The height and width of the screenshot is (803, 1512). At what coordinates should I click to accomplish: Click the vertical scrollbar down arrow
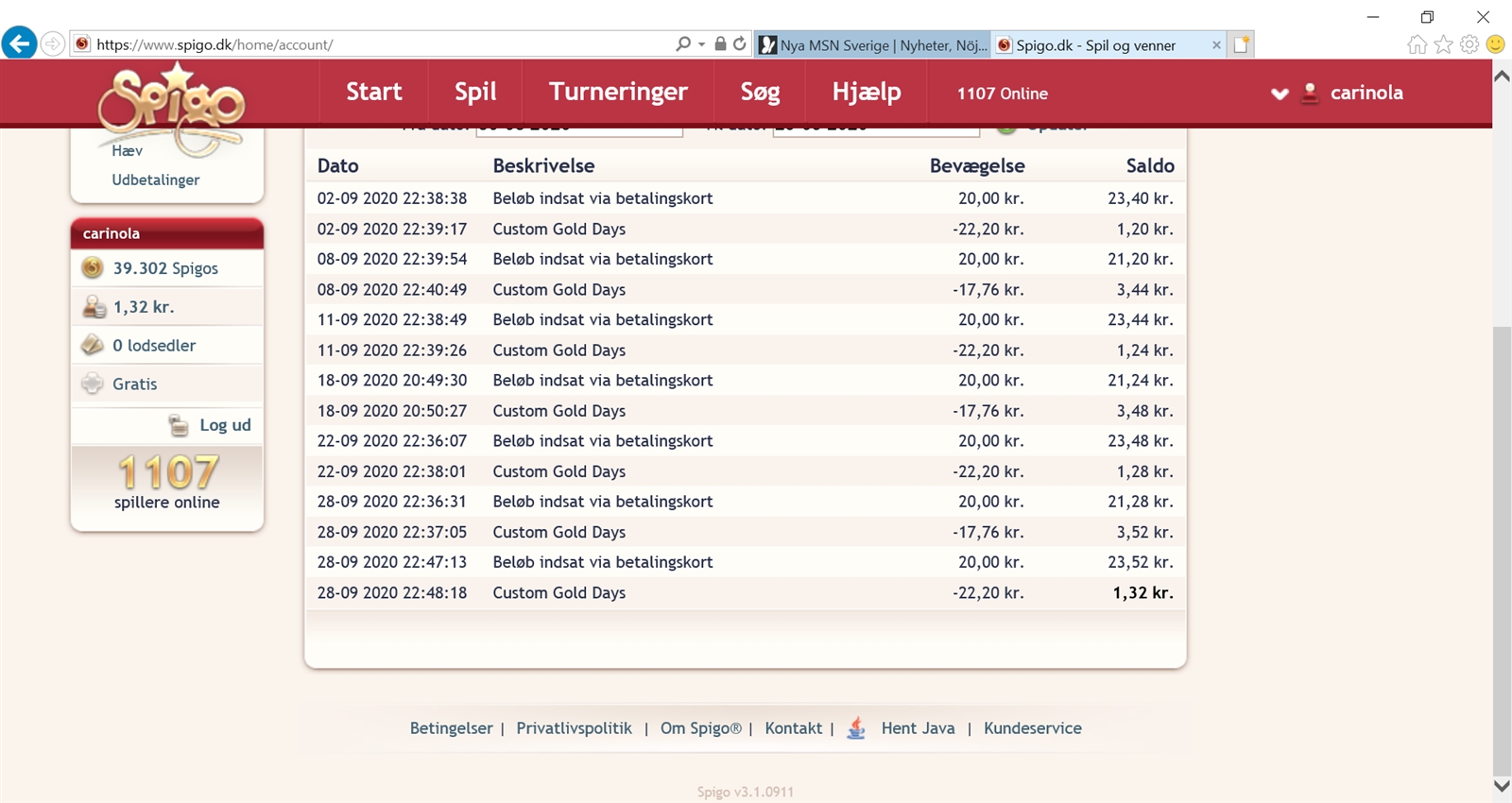(x=1501, y=785)
